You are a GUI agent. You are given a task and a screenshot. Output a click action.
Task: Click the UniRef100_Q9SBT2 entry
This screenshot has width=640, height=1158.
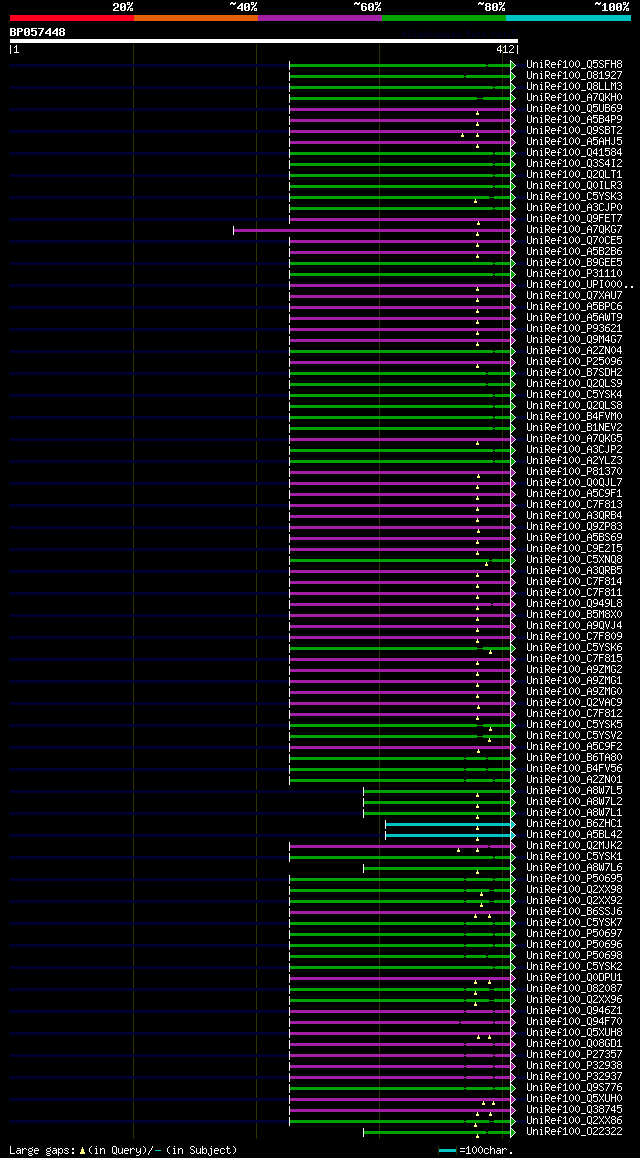[574, 131]
